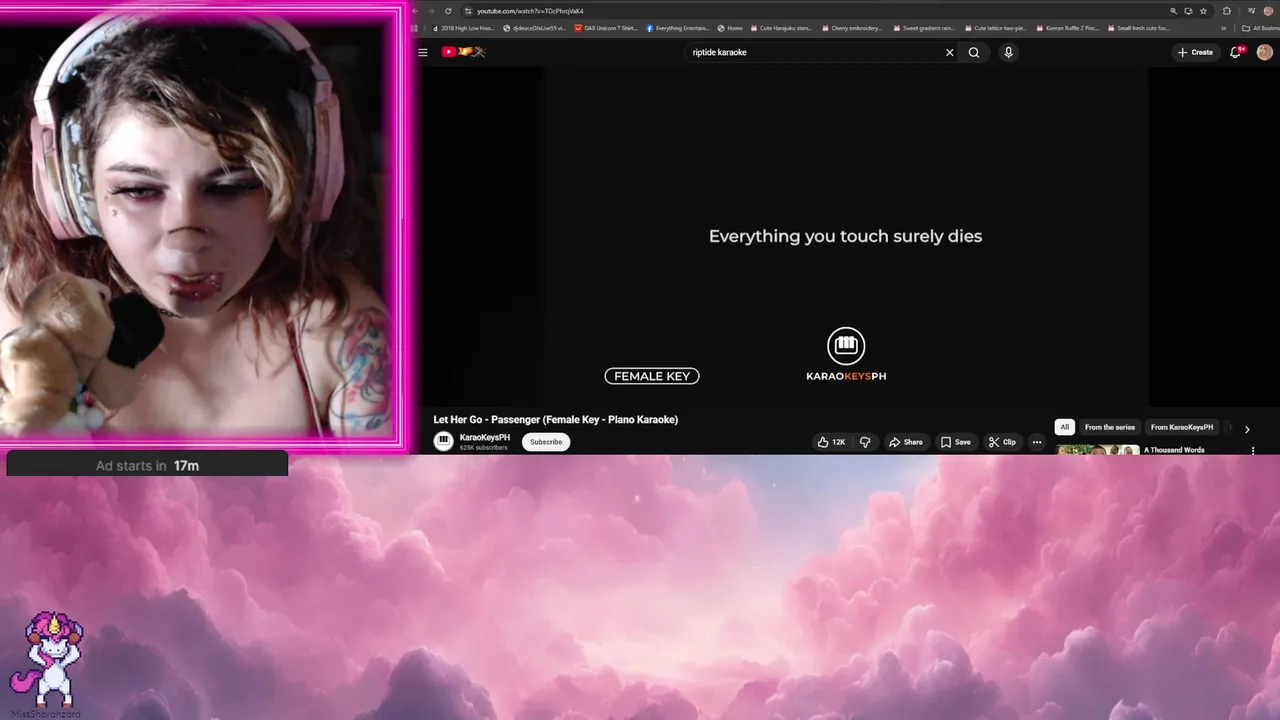Dislike the video with thumbs down
The height and width of the screenshot is (720, 1280).
click(865, 442)
